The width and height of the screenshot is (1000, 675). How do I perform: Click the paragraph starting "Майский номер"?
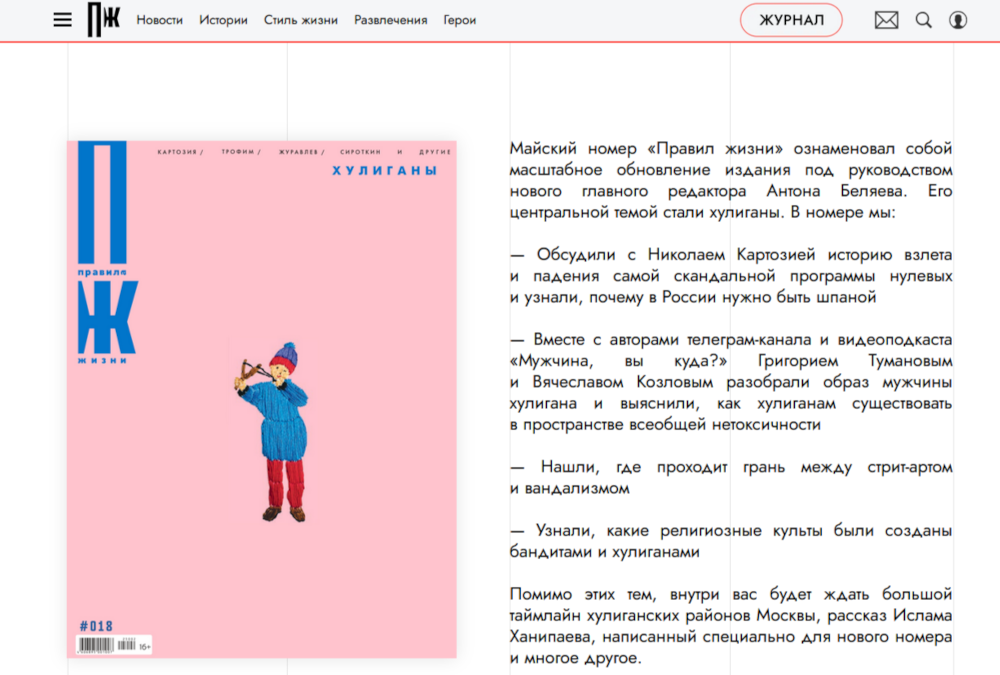click(731, 180)
